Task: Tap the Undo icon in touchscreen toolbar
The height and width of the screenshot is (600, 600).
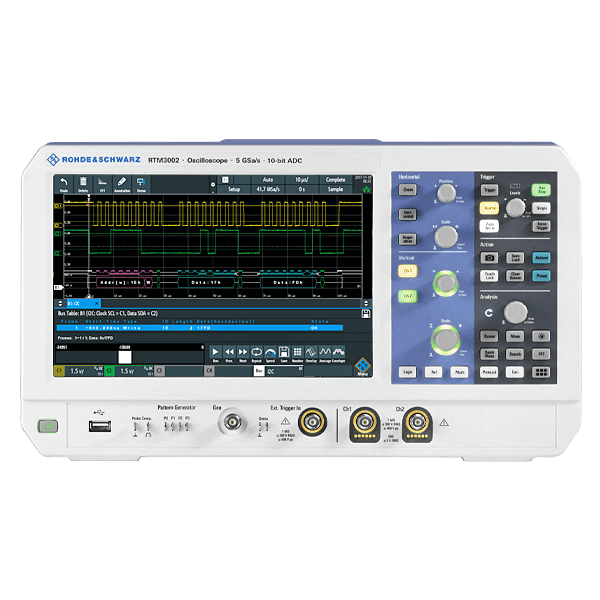Action: [x=64, y=184]
